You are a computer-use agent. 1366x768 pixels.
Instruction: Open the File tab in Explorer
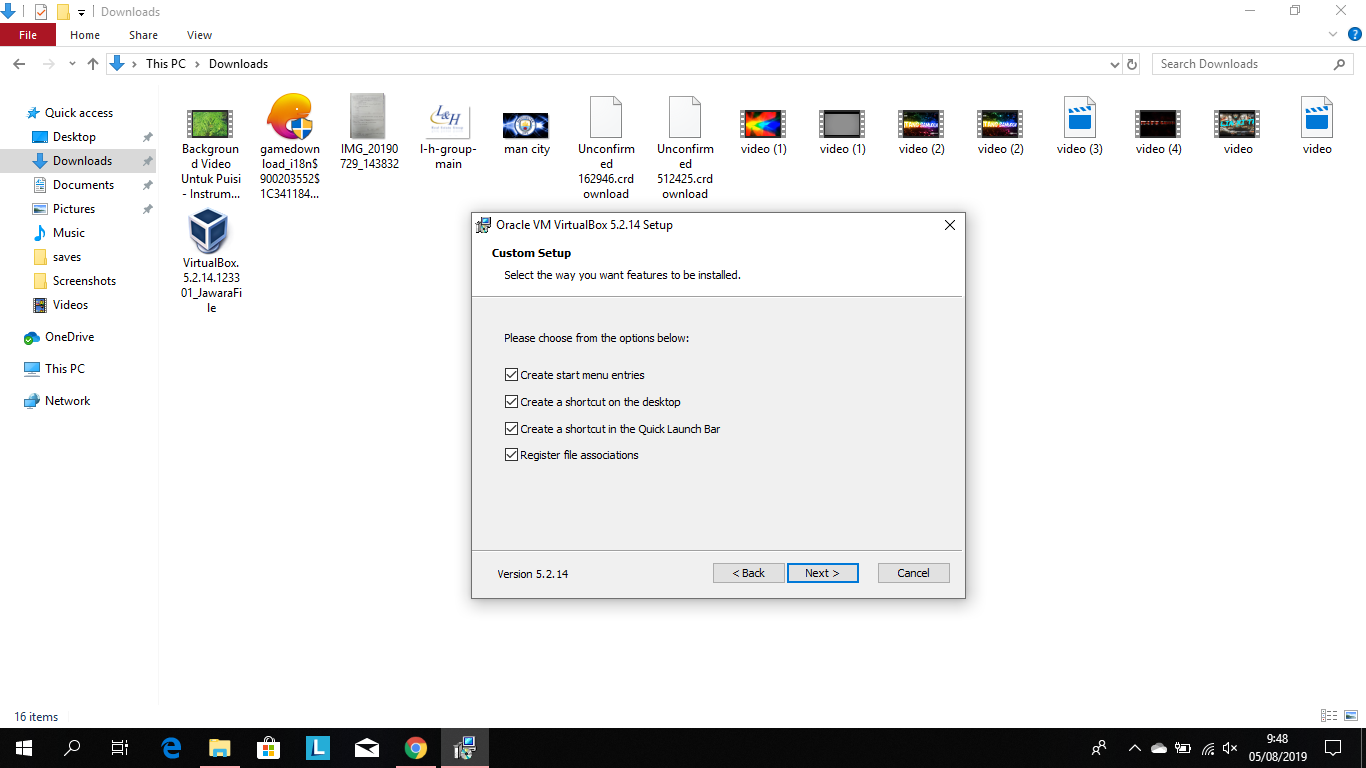[28, 35]
